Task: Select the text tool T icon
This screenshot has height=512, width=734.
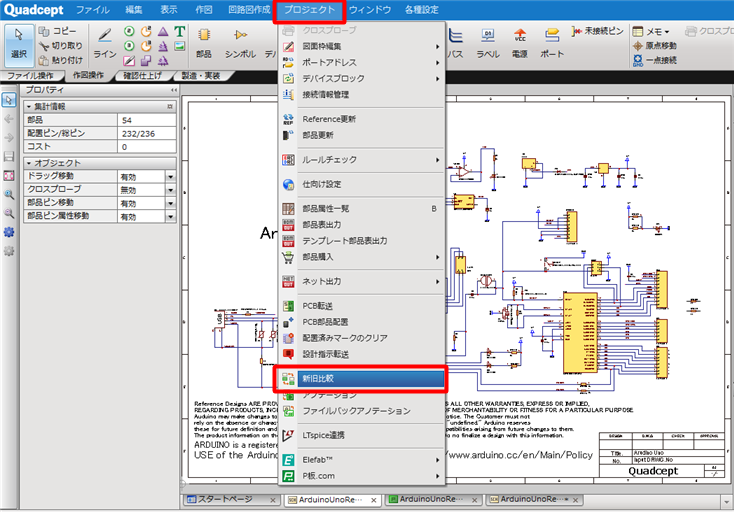Action: (179, 31)
